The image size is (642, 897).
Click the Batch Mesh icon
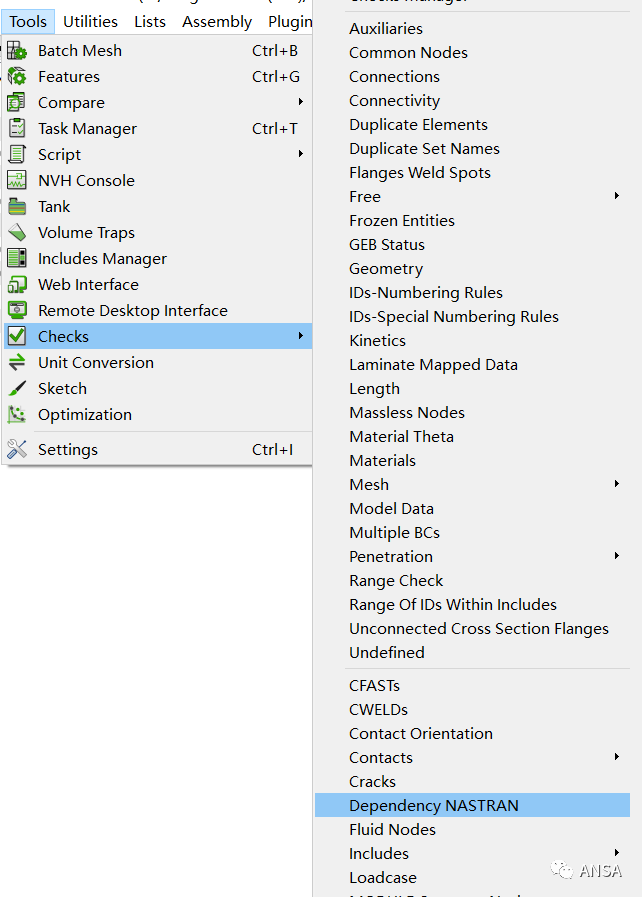click(x=17, y=51)
